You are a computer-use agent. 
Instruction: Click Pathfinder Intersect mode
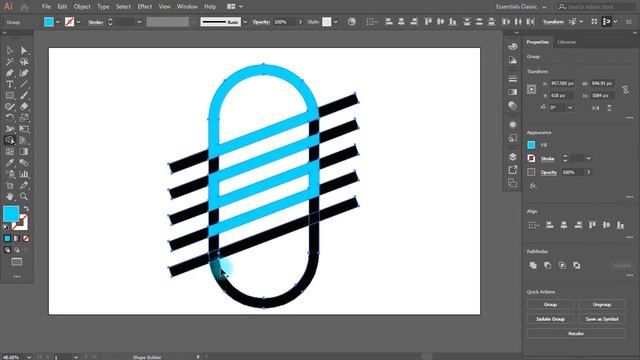pos(562,265)
